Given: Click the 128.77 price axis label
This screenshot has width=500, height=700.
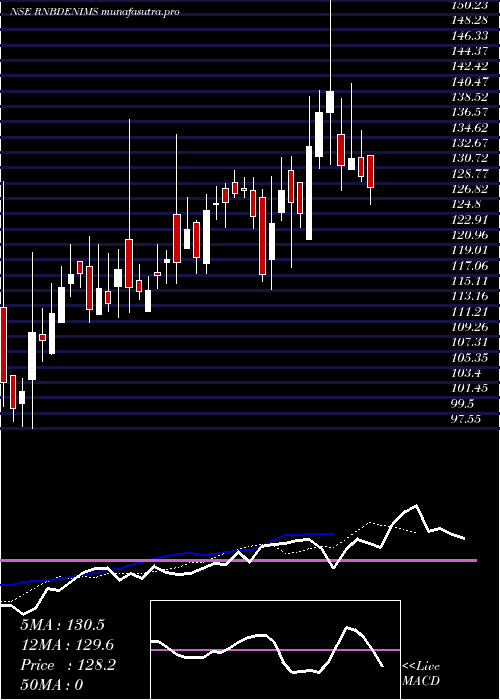Looking at the screenshot, I should pyautogui.click(x=471, y=173).
